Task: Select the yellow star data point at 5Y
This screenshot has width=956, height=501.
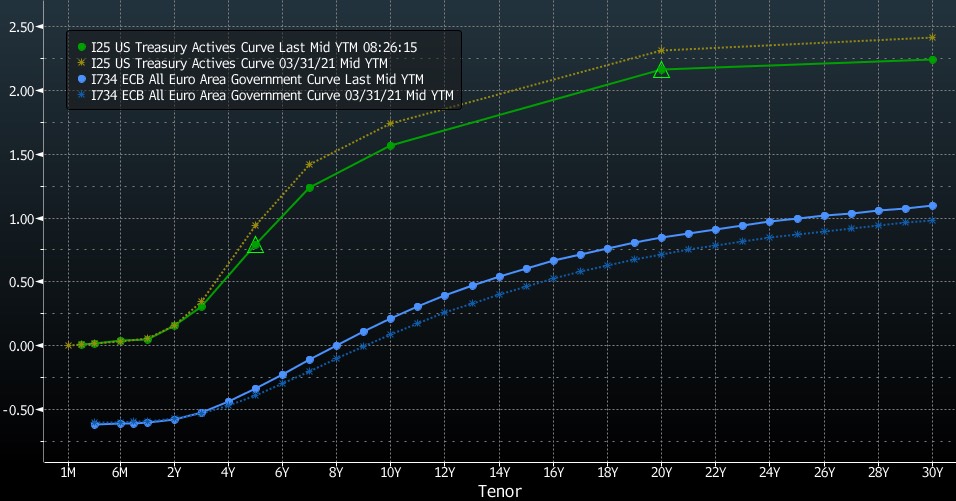Action: [x=255, y=226]
